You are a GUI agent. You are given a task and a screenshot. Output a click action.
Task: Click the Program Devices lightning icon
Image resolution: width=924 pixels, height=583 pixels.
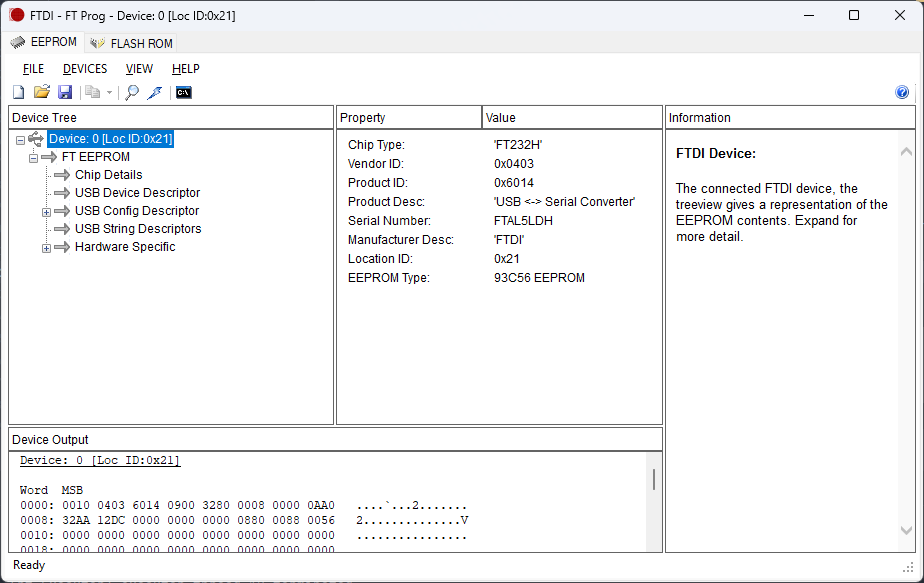pos(155,93)
